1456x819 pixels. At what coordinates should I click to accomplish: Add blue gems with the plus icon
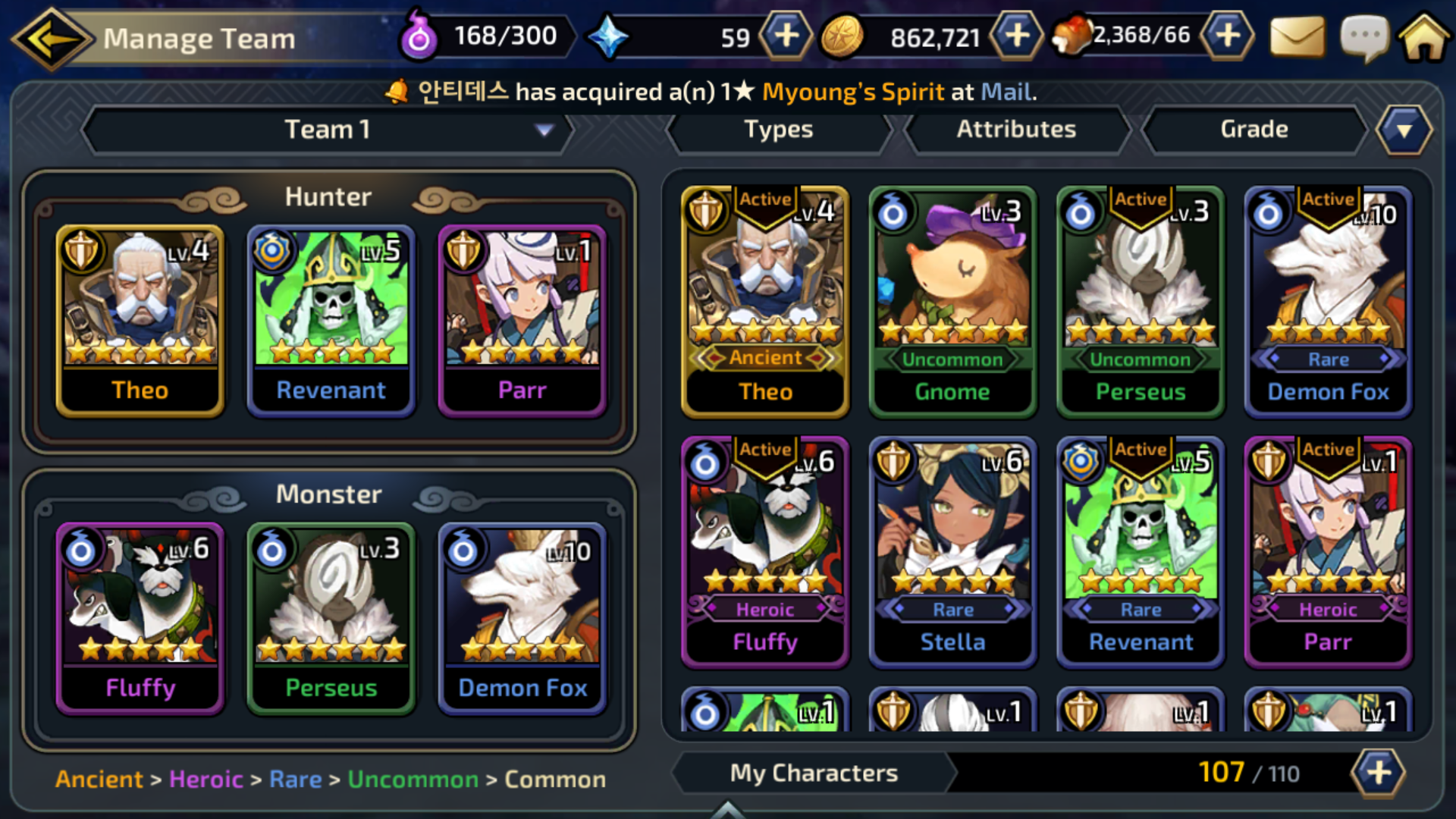click(x=786, y=35)
